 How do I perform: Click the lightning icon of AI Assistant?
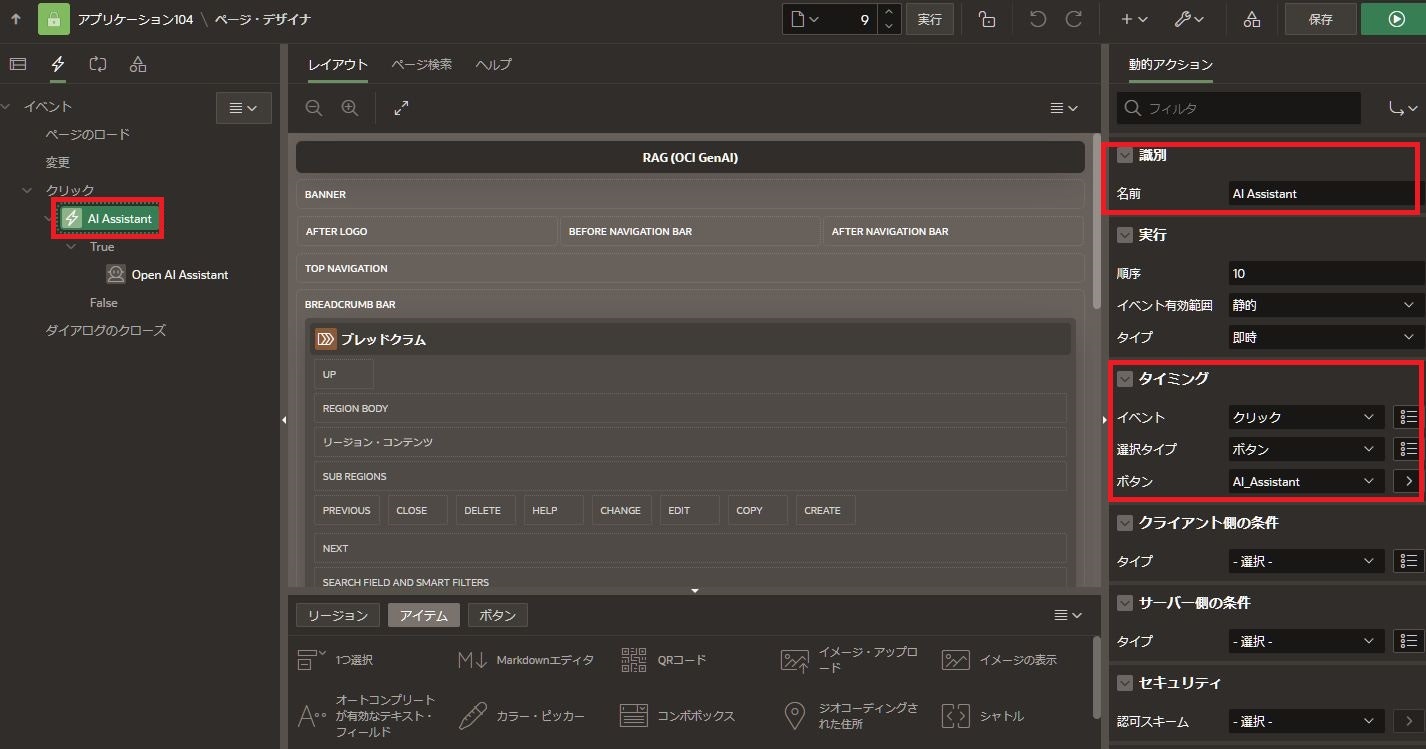pos(72,218)
